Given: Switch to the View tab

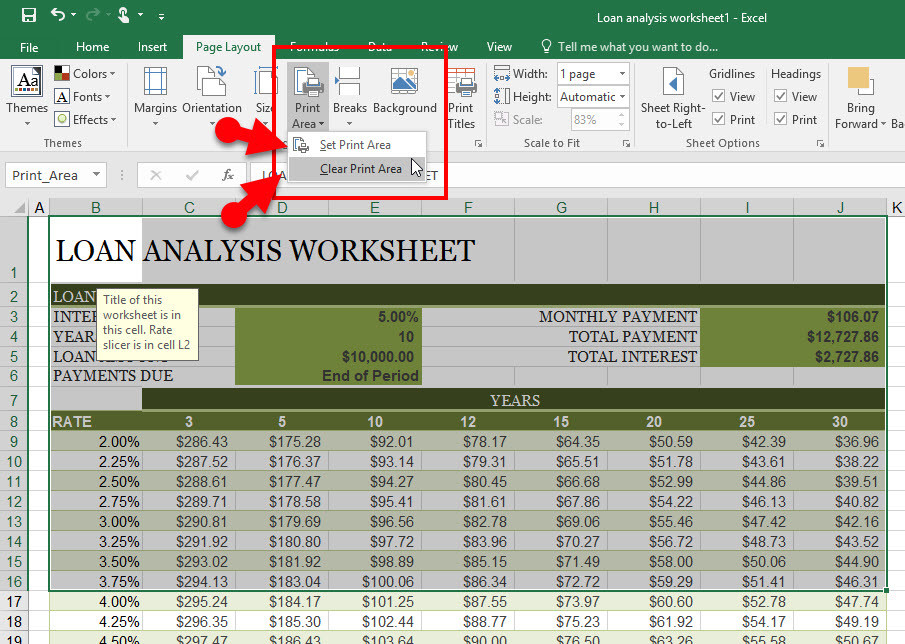Looking at the screenshot, I should pyautogui.click(x=499, y=47).
